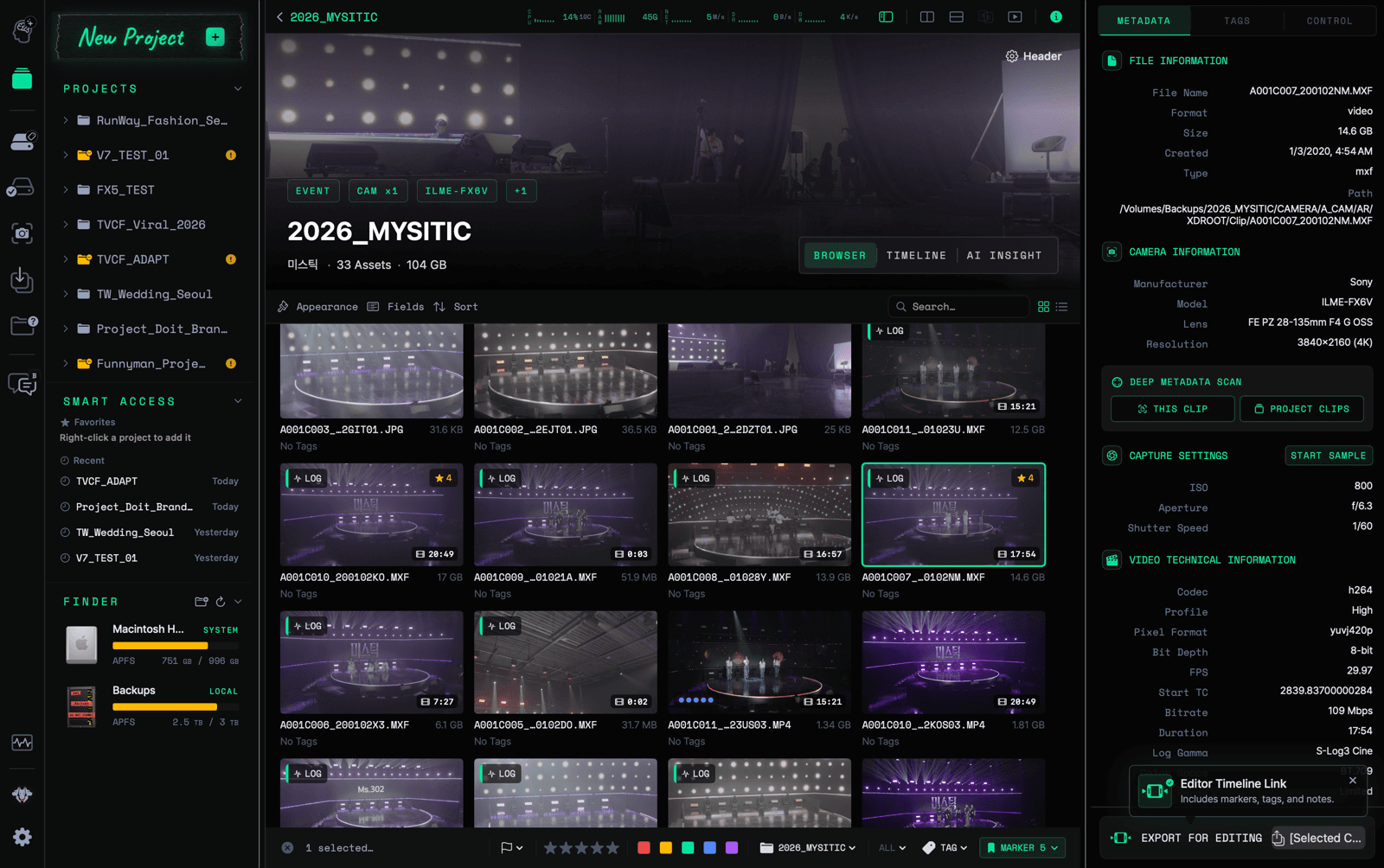
Task: Click the Search field
Action: (x=958, y=307)
